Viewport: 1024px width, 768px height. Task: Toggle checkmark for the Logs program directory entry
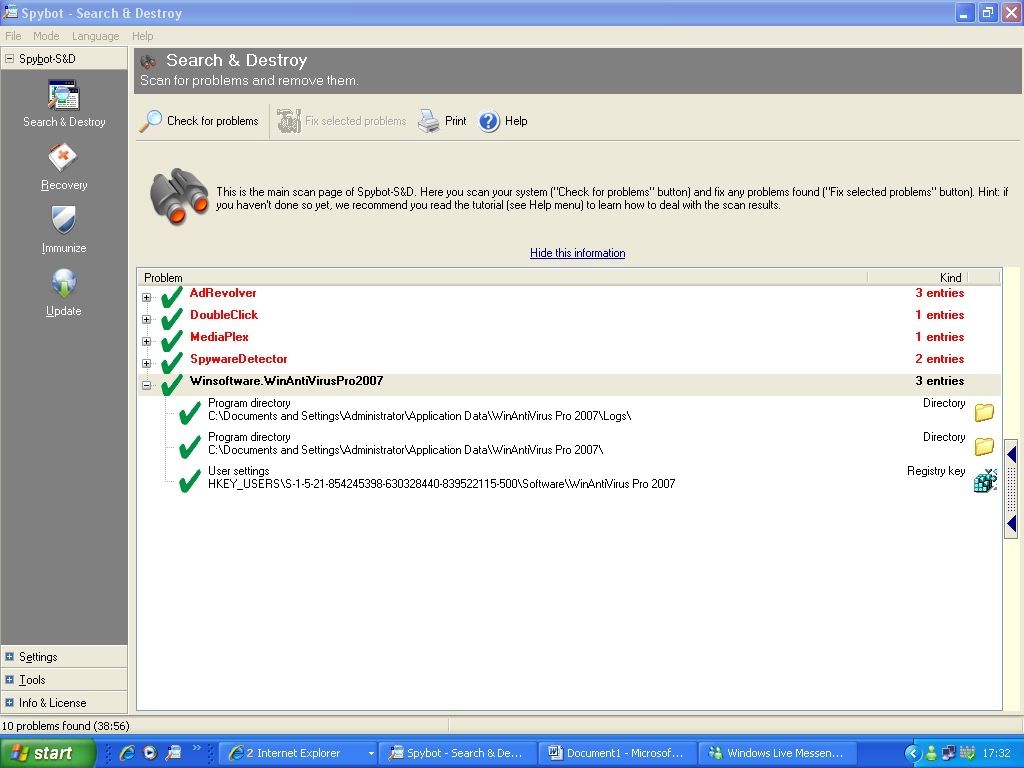(189, 413)
